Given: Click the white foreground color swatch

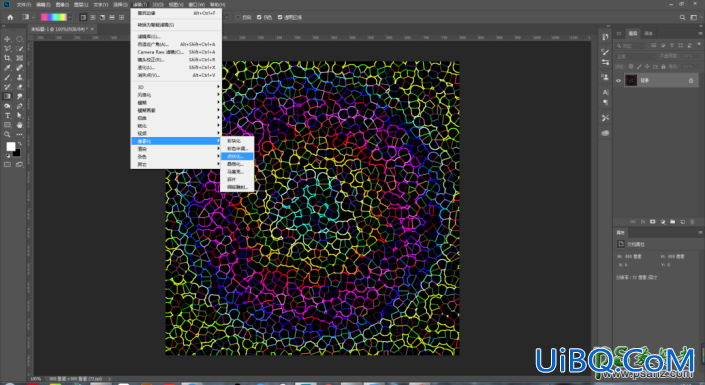Looking at the screenshot, I should pyautogui.click(x=10, y=147).
